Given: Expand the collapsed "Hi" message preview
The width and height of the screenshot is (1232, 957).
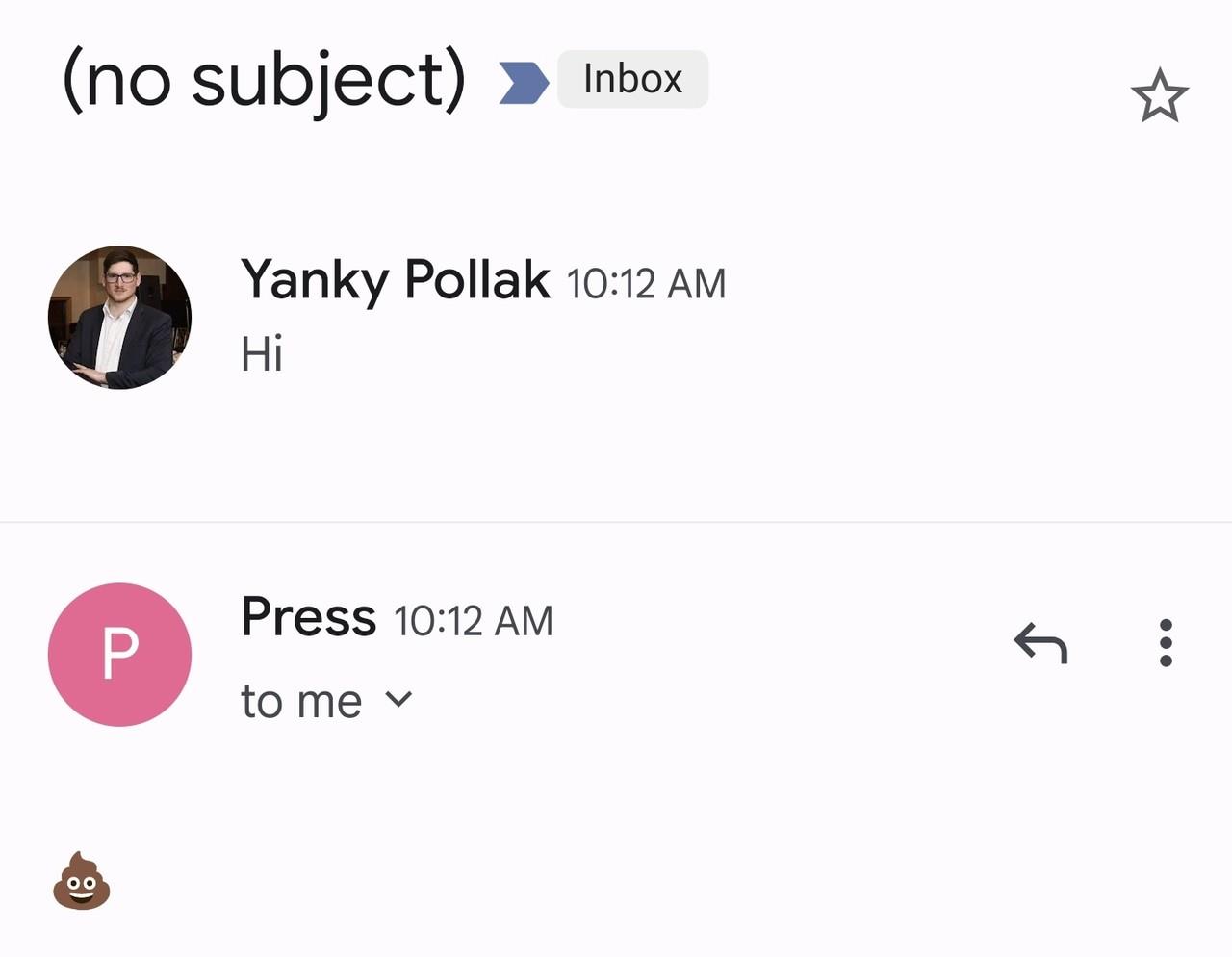Looking at the screenshot, I should coord(262,354).
